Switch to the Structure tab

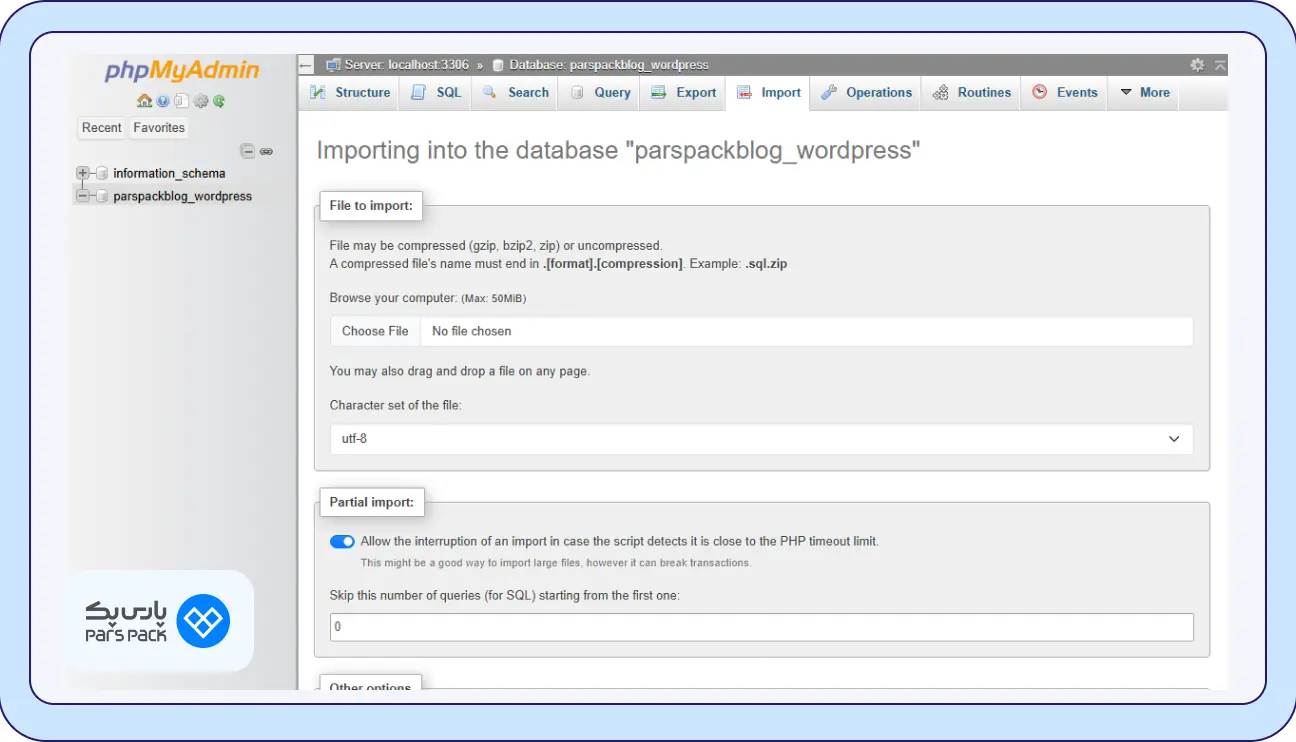tap(350, 92)
